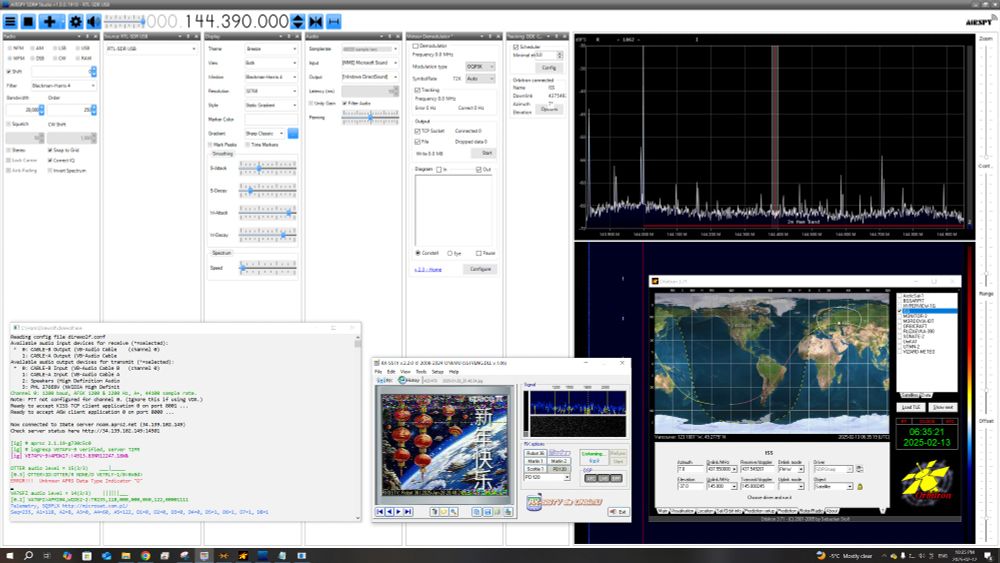Open the Tools menu in RX-SSTV

[x=421, y=372]
